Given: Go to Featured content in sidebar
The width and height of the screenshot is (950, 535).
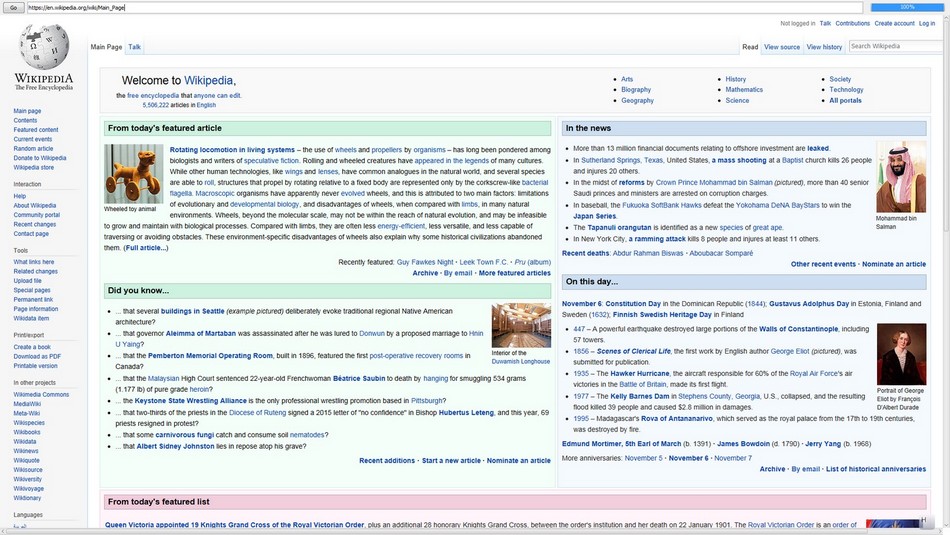Looking at the screenshot, I should [36, 130].
